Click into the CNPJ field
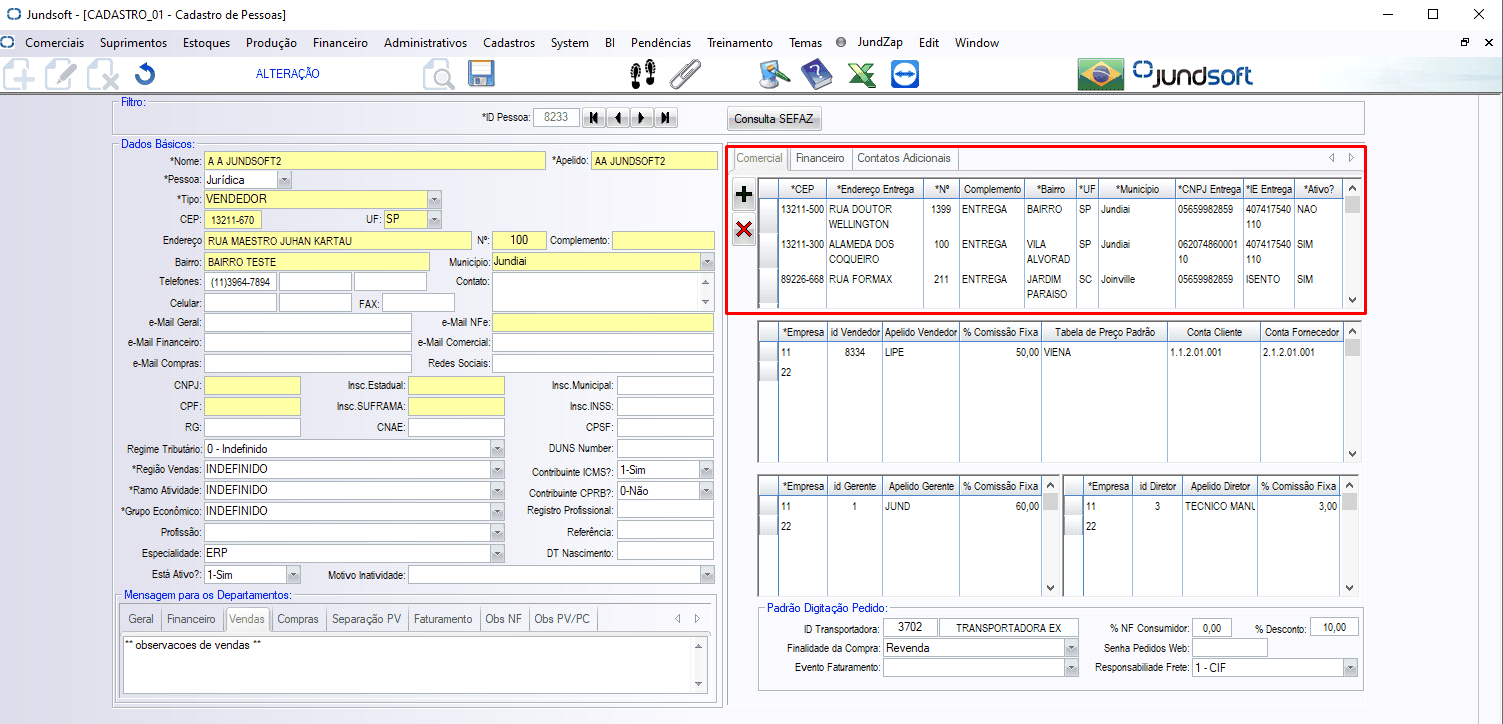1503x724 pixels. (253, 385)
